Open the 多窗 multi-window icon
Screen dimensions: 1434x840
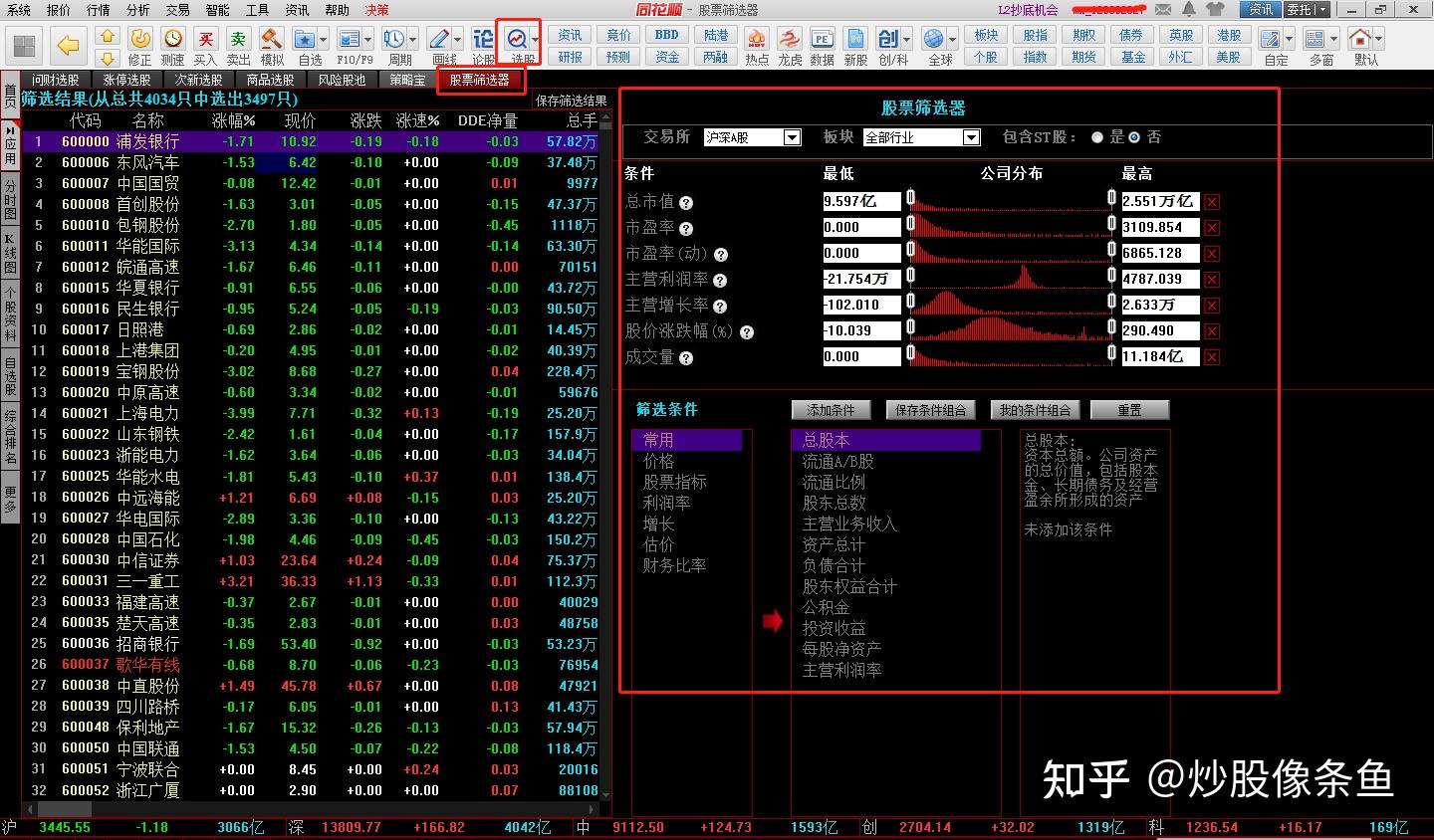pos(1315,39)
